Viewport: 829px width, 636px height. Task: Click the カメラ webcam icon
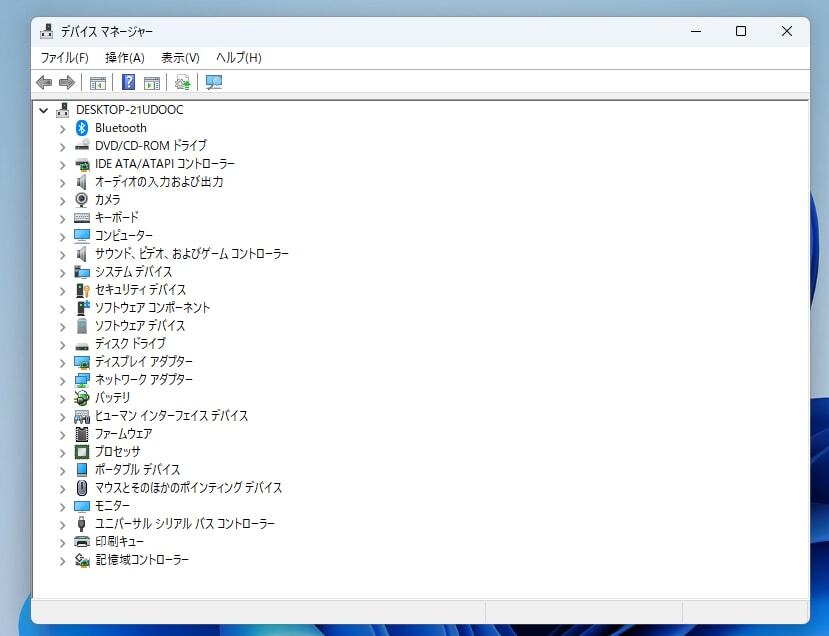tap(81, 200)
